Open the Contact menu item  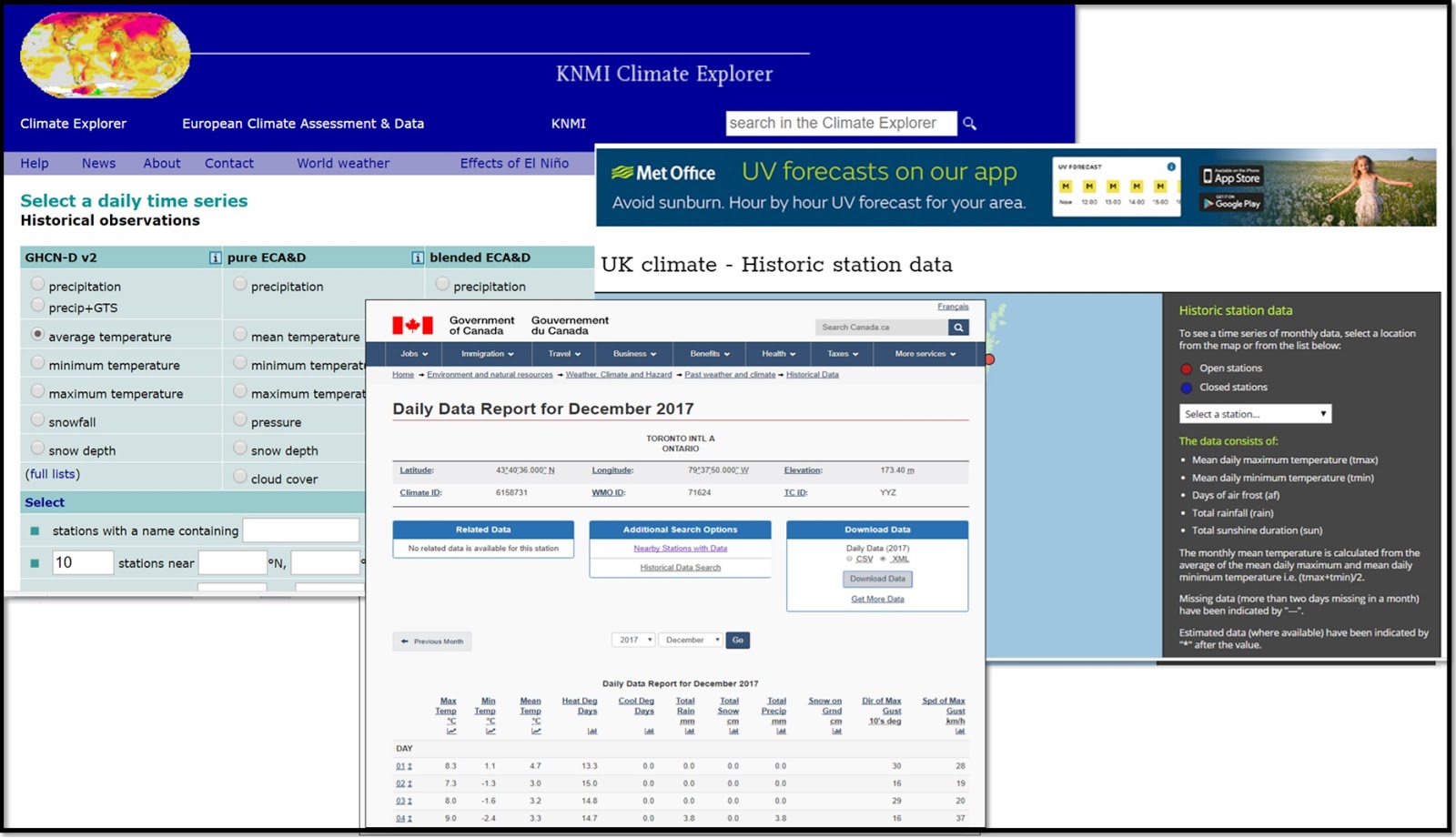[x=229, y=164]
